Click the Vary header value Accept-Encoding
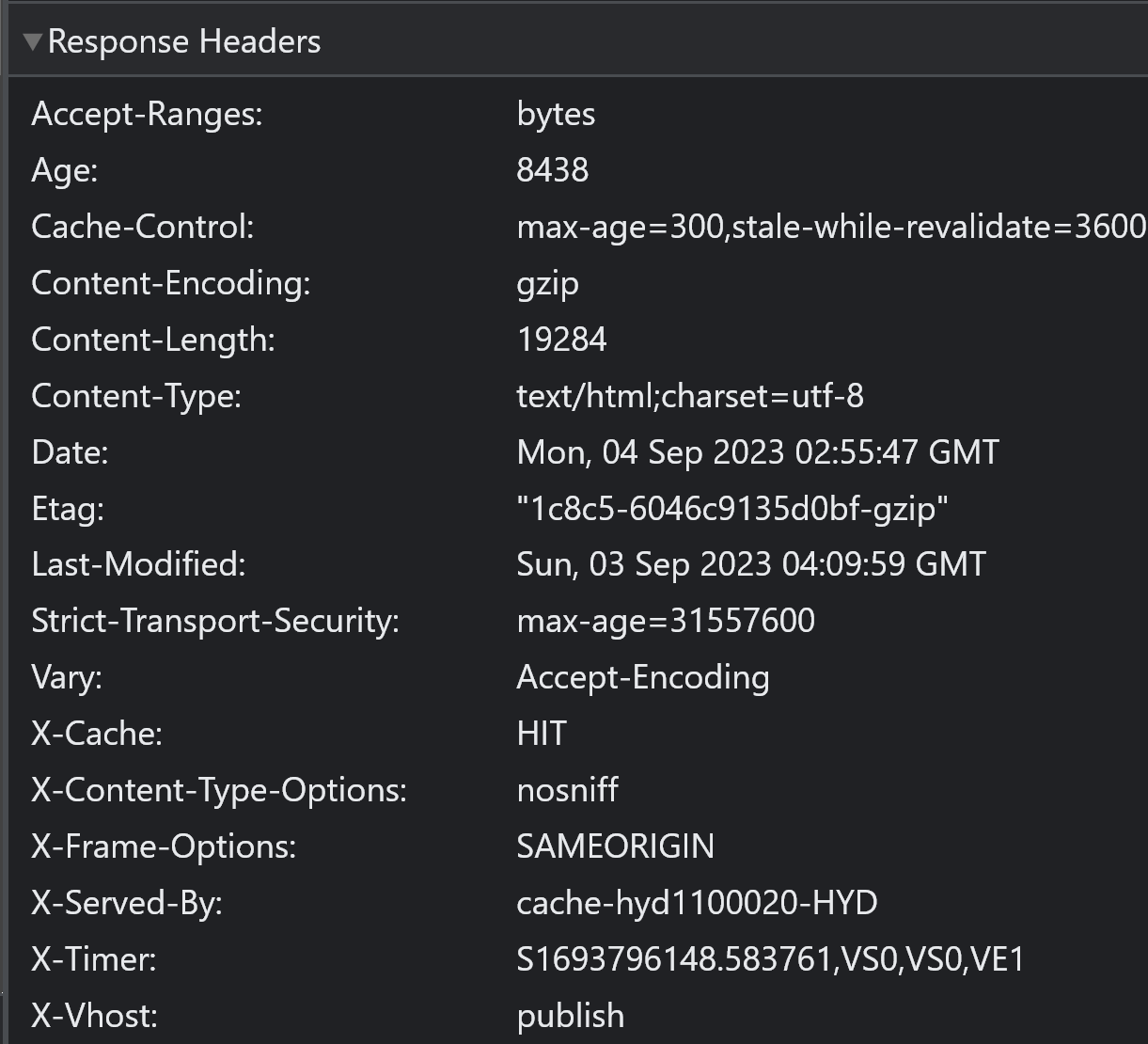The image size is (1148, 1044). pyautogui.click(x=643, y=677)
